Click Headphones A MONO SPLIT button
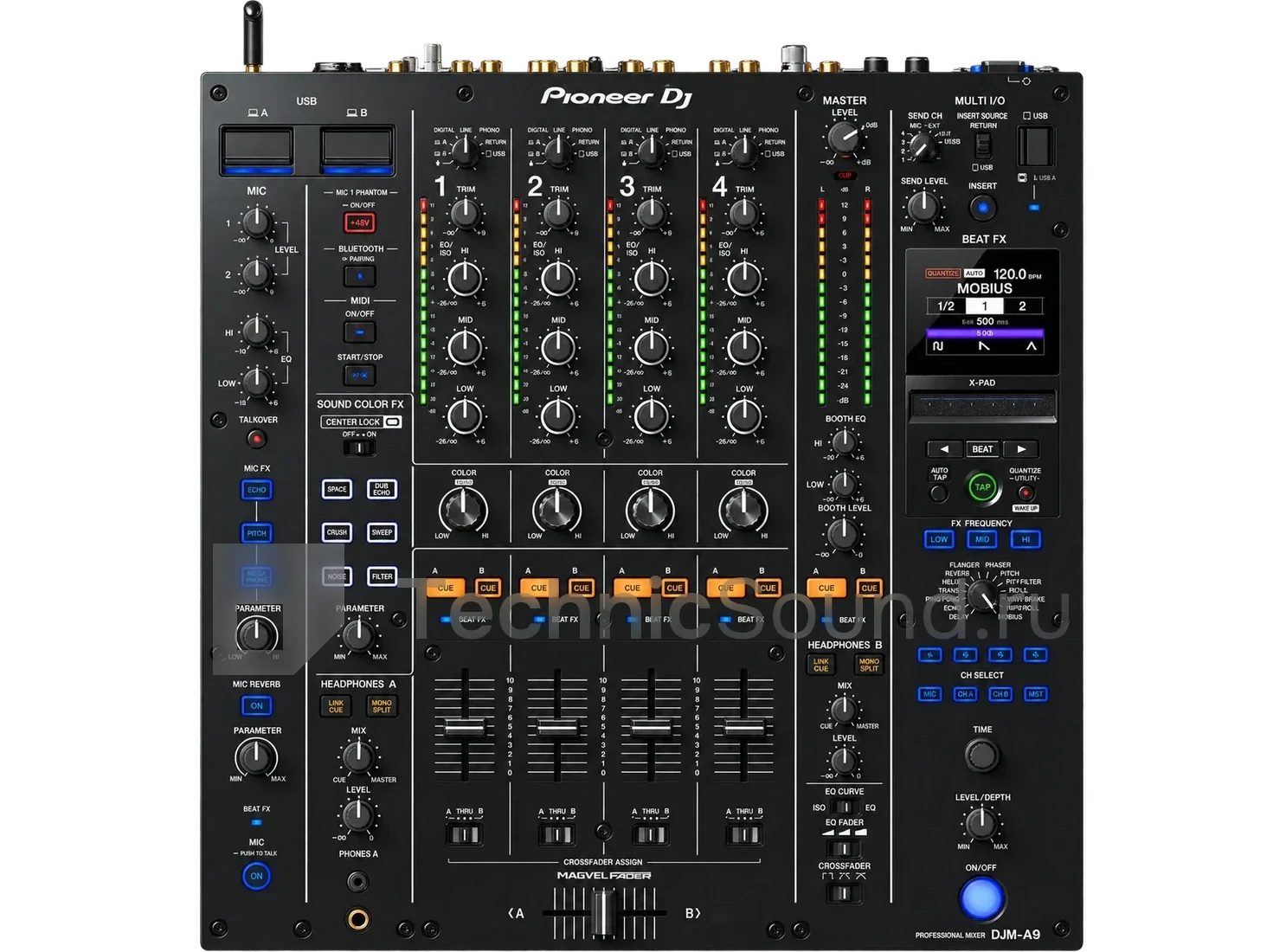1286x952 pixels. (x=382, y=706)
